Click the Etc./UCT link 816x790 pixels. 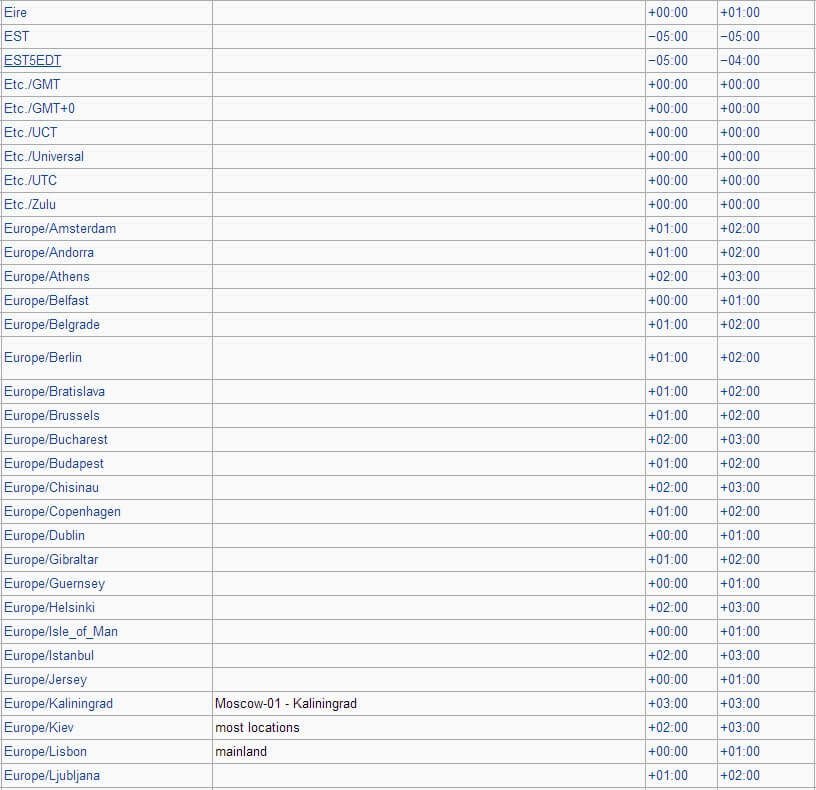point(31,132)
